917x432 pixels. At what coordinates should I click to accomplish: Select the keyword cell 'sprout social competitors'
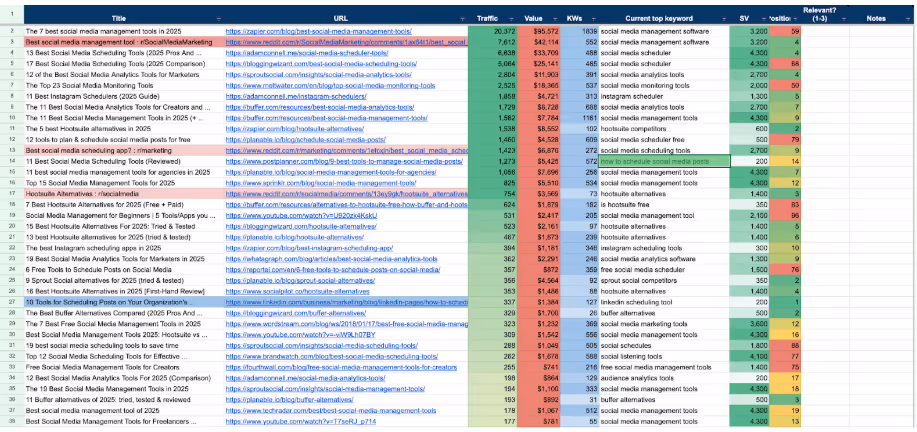tap(664, 281)
